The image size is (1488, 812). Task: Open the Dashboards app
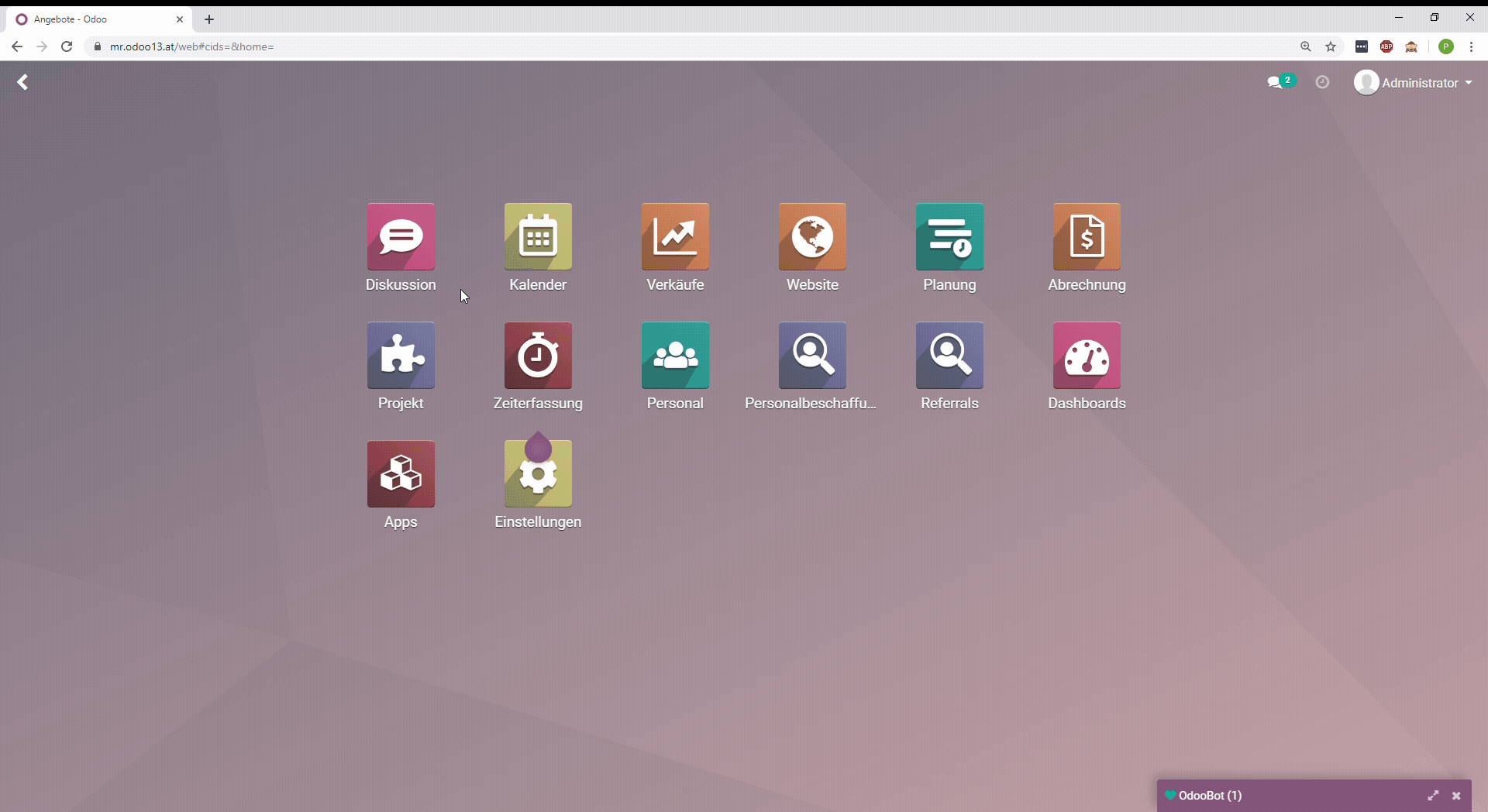click(x=1087, y=356)
